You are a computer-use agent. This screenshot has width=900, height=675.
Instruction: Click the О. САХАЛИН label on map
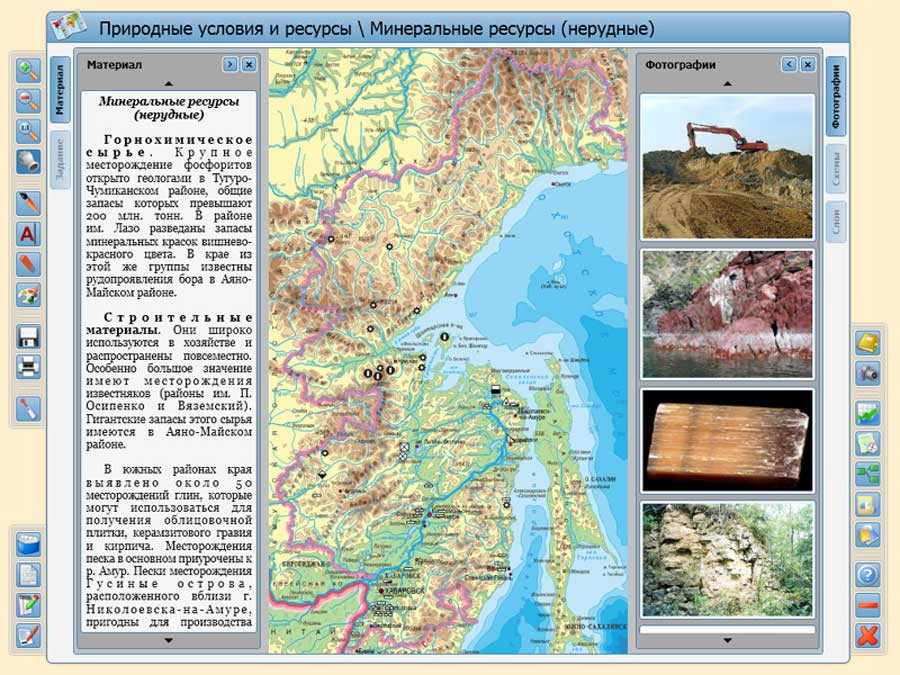click(x=600, y=479)
